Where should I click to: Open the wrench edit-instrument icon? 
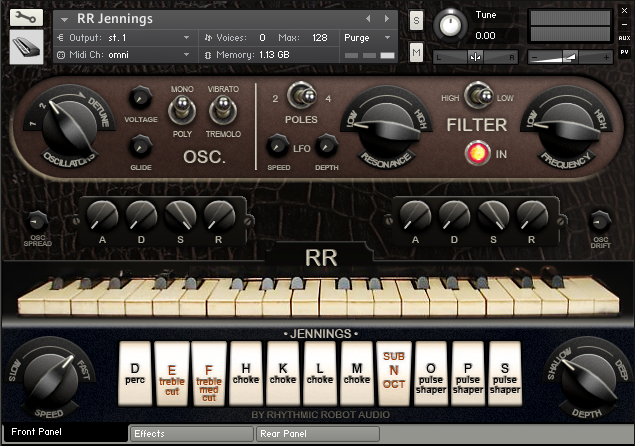click(x=26, y=18)
